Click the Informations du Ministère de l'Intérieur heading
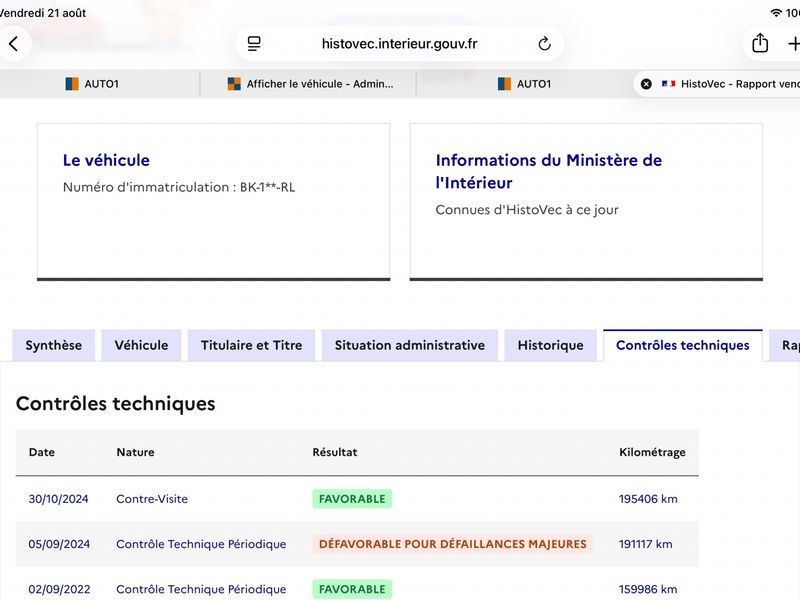This screenshot has width=800, height=600. pyautogui.click(x=548, y=171)
